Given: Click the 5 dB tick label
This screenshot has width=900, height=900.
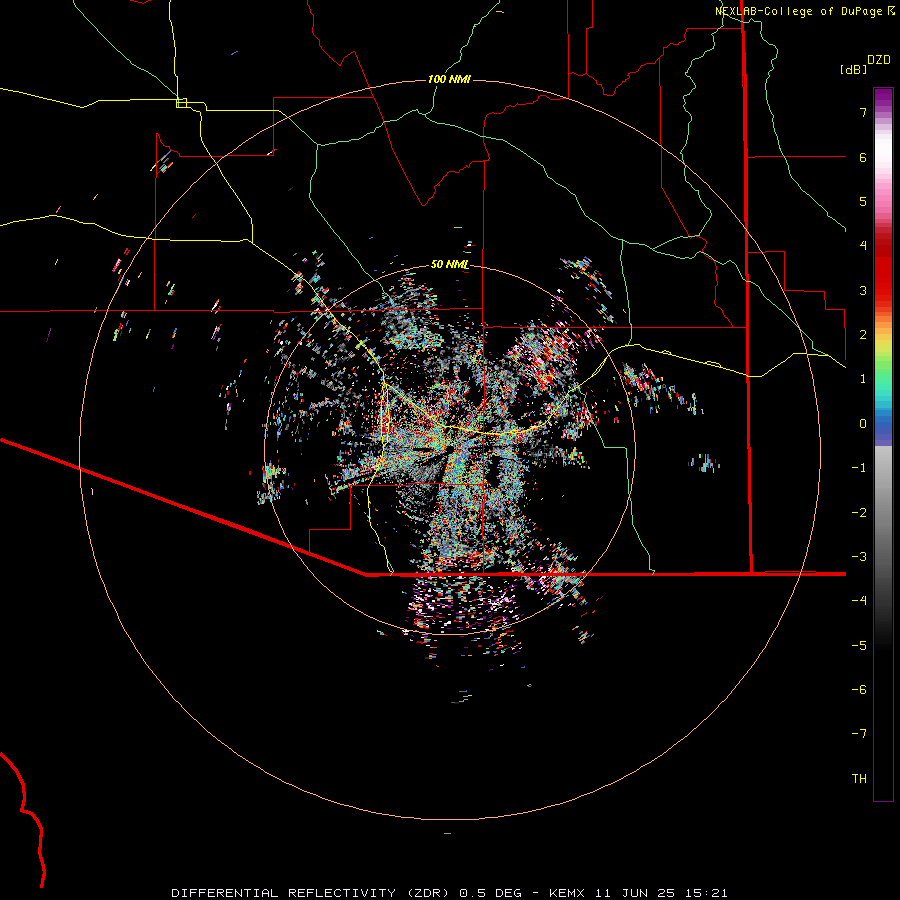Looking at the screenshot, I should point(863,201).
